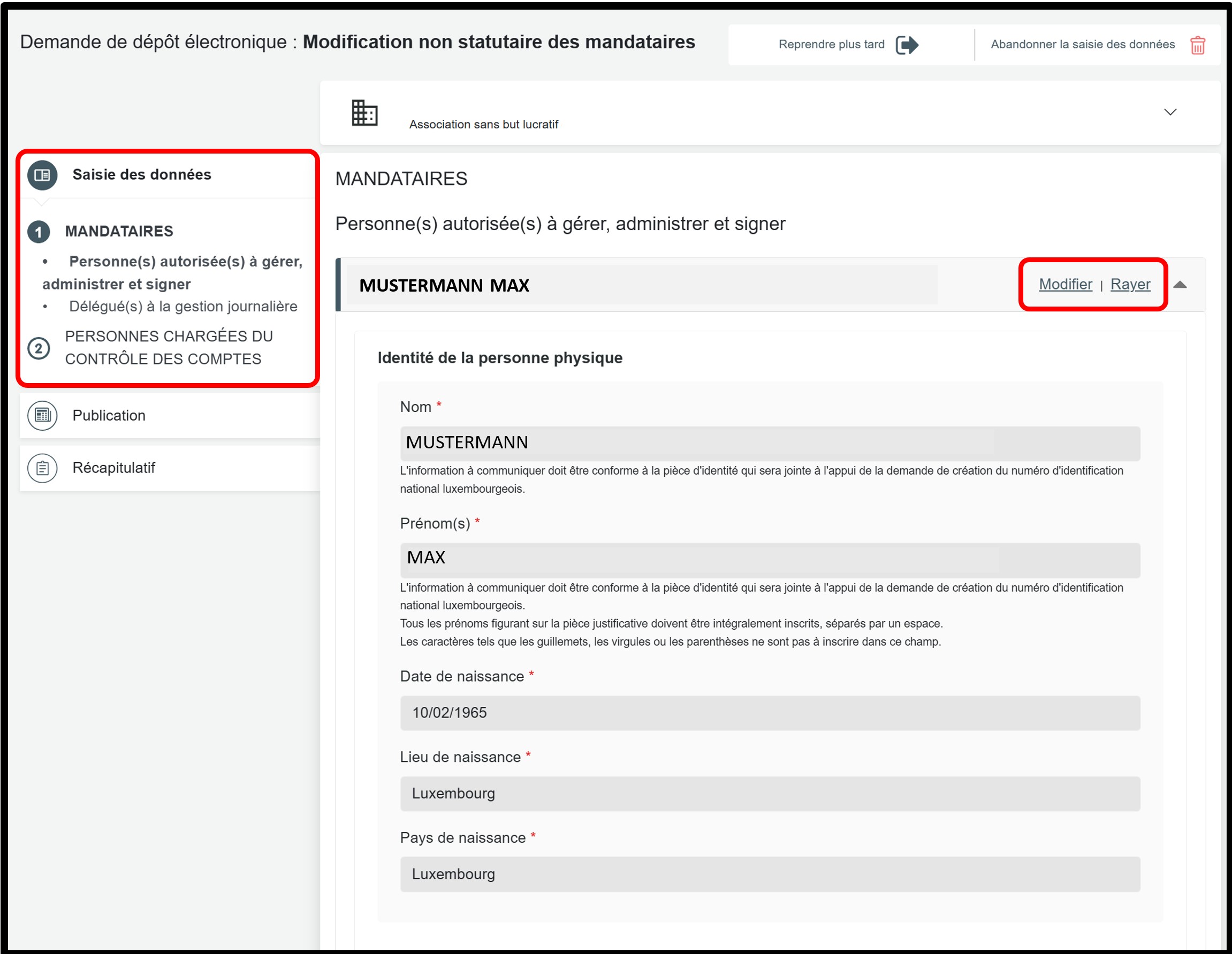Click Abandonner la saisie des données

[x=1083, y=44]
